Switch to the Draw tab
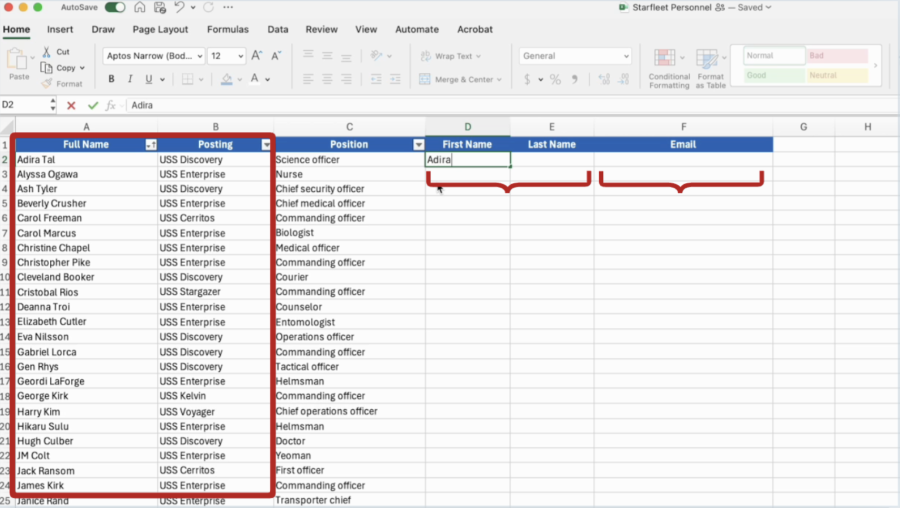This screenshot has width=900, height=508. pos(103,29)
